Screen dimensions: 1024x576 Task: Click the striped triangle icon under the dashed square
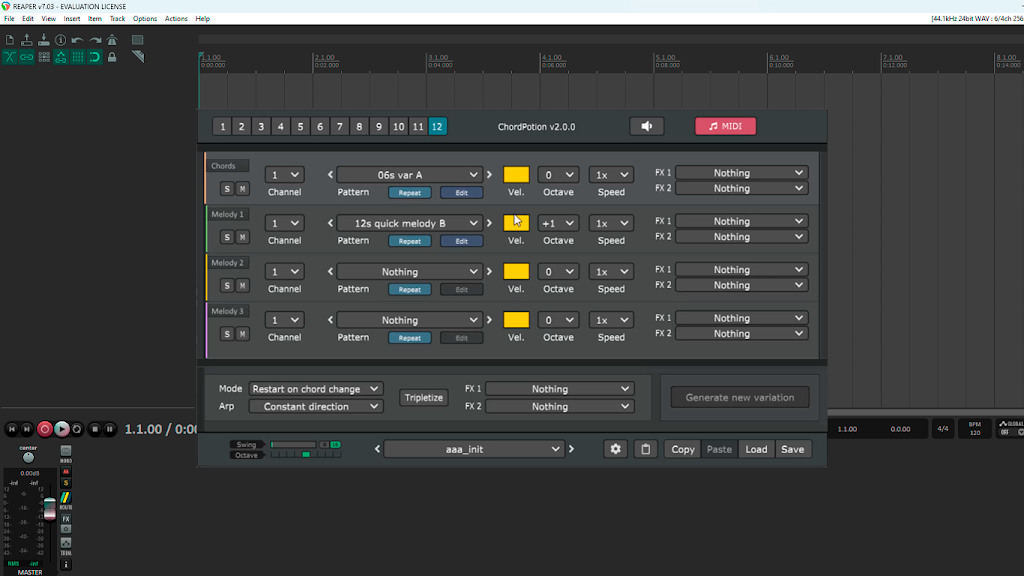[137, 57]
